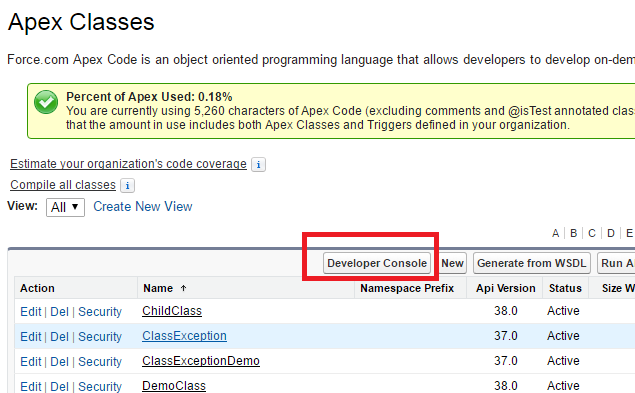Open Security for ClassExceptionDemo
The image size is (635, 393).
pyautogui.click(x=100, y=362)
